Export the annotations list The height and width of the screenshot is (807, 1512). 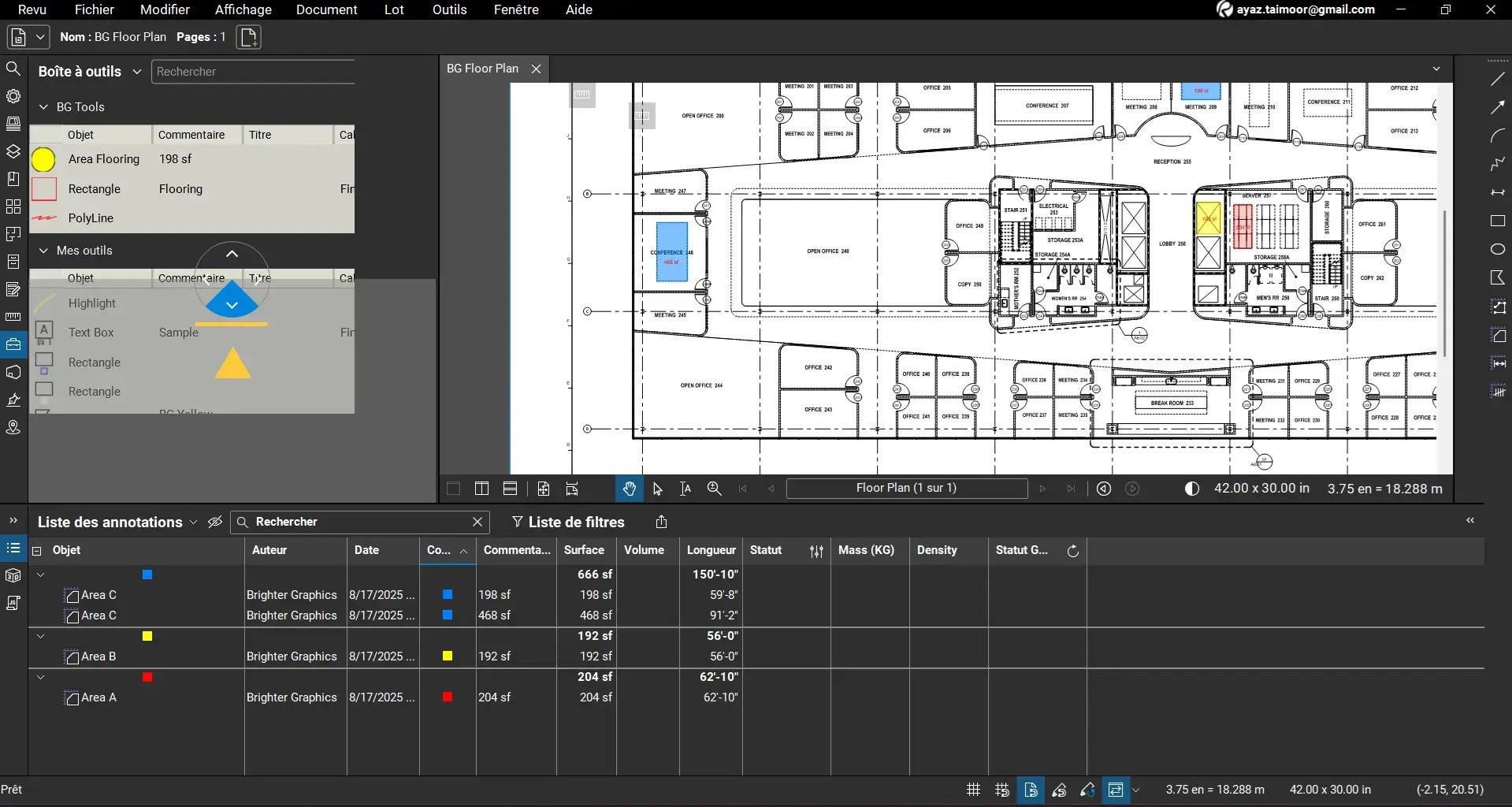click(x=661, y=522)
